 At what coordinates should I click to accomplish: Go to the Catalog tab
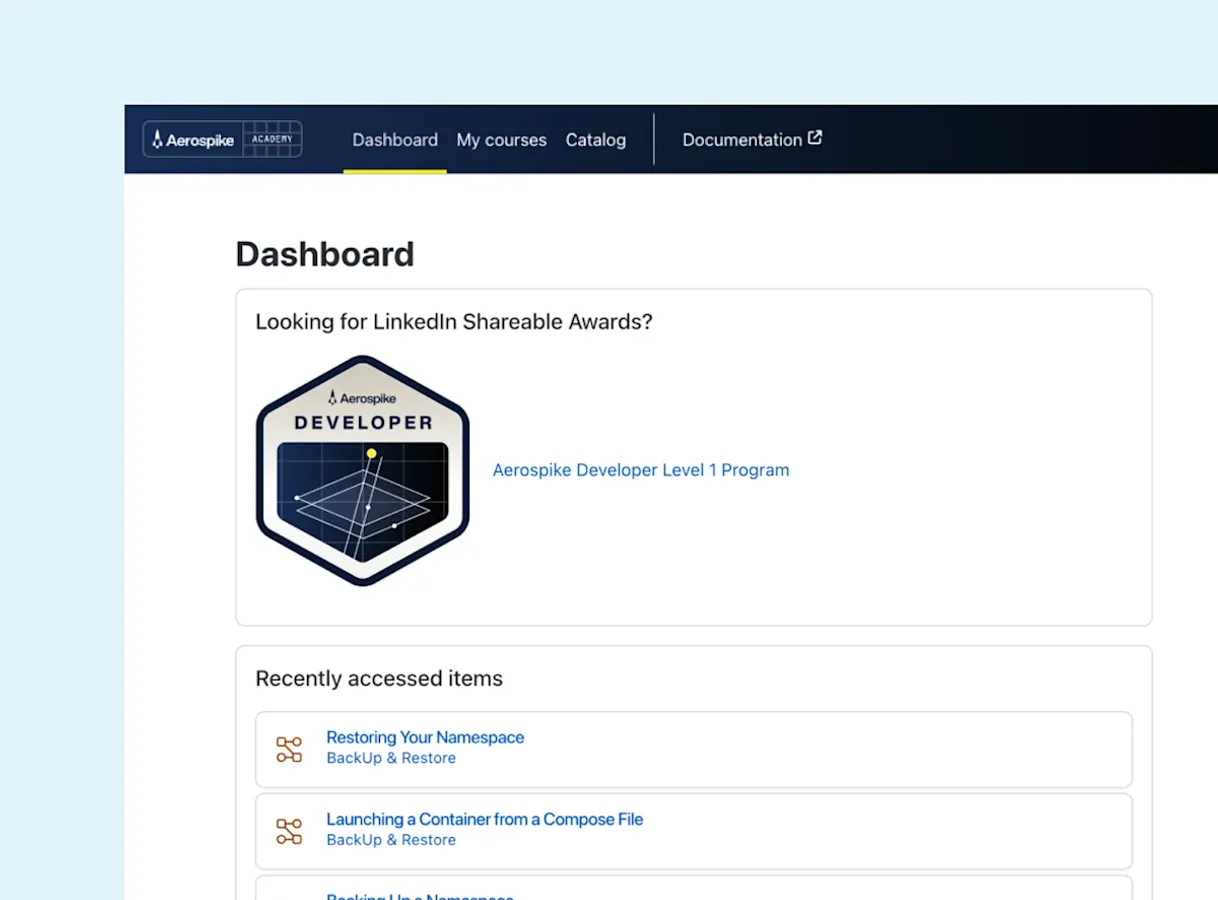[x=595, y=140]
